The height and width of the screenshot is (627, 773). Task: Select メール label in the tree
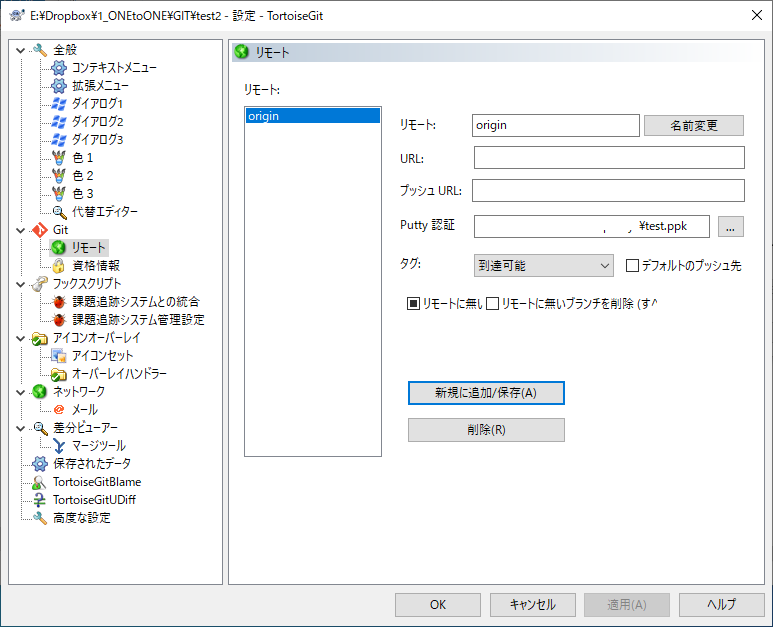point(85,410)
